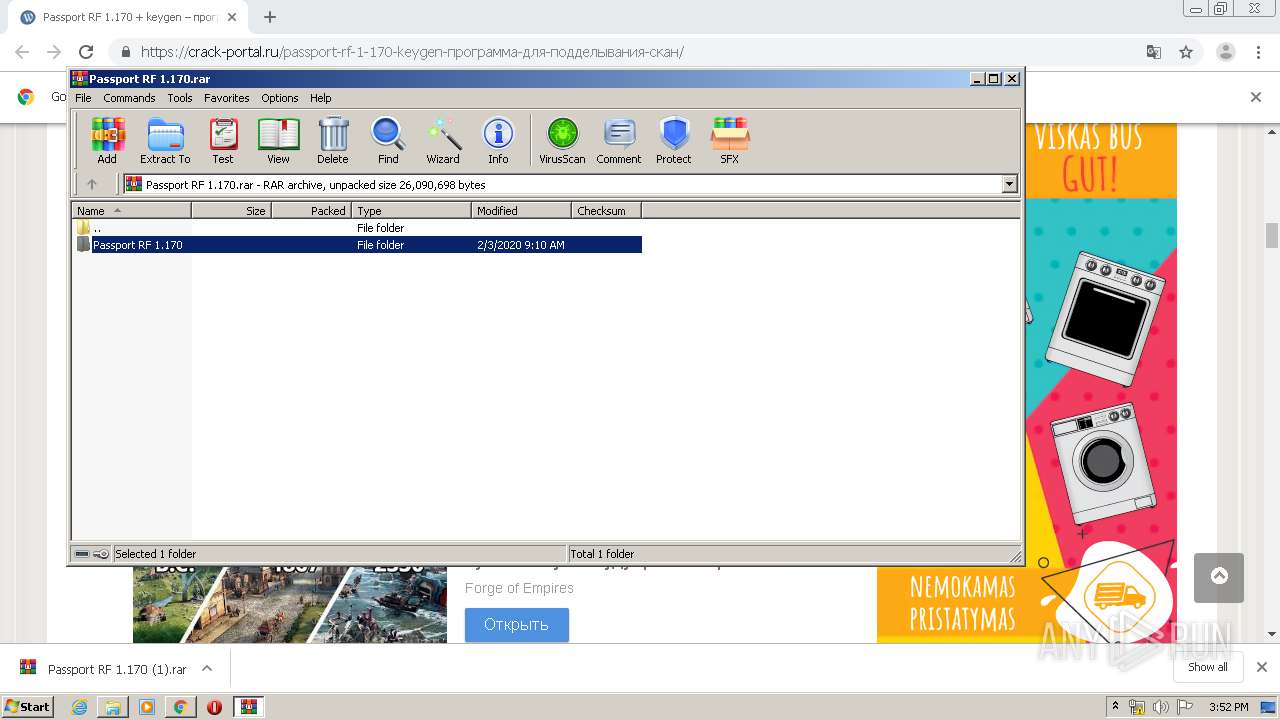Click the Test archive icon
This screenshot has height=720, width=1280.
(x=223, y=140)
